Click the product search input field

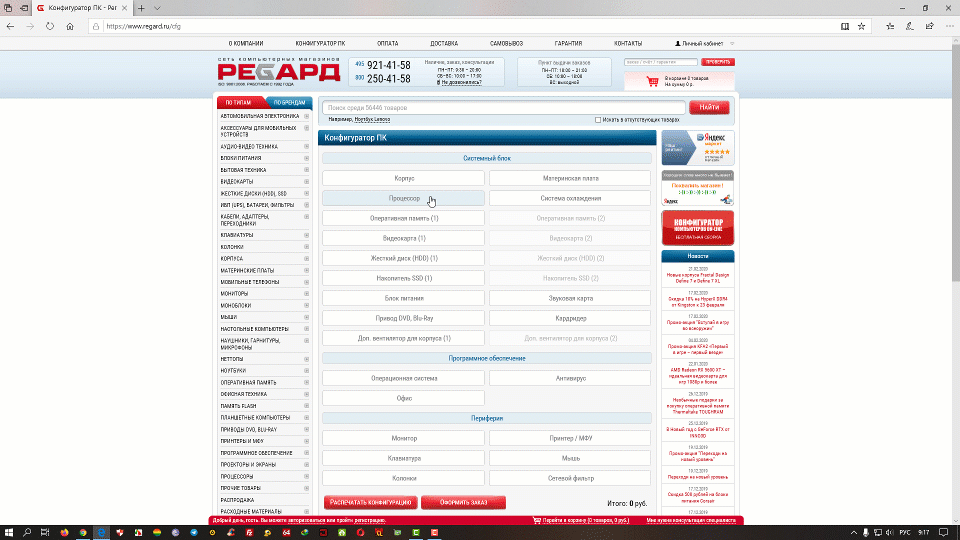(503, 108)
